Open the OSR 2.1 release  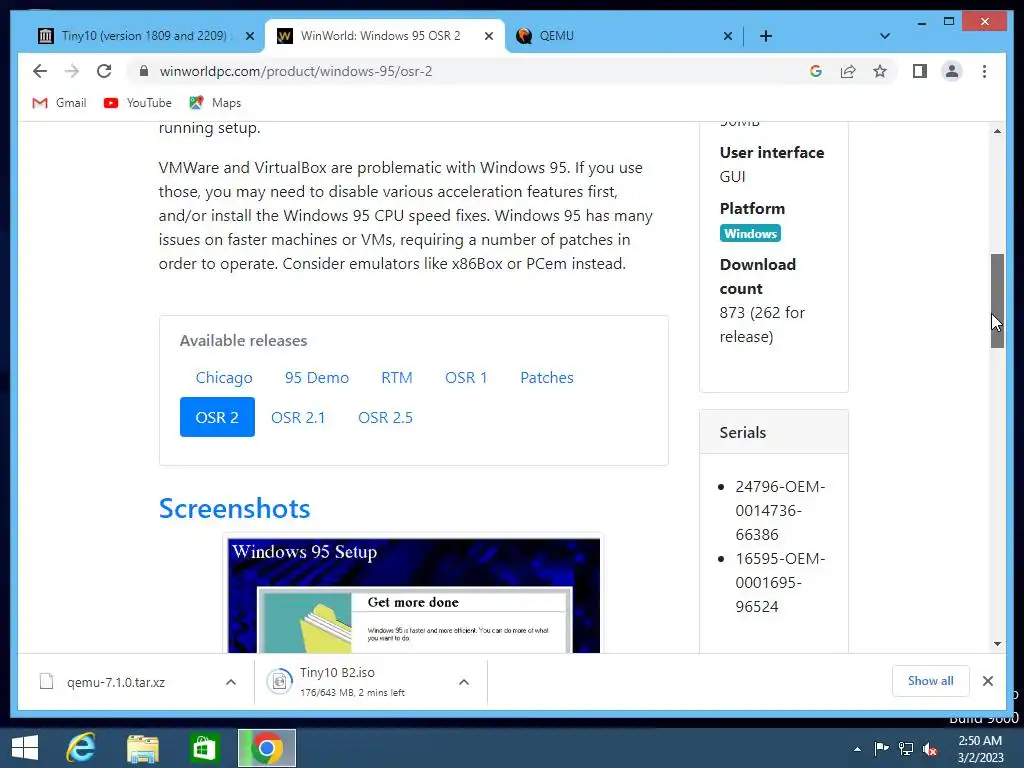pos(298,417)
